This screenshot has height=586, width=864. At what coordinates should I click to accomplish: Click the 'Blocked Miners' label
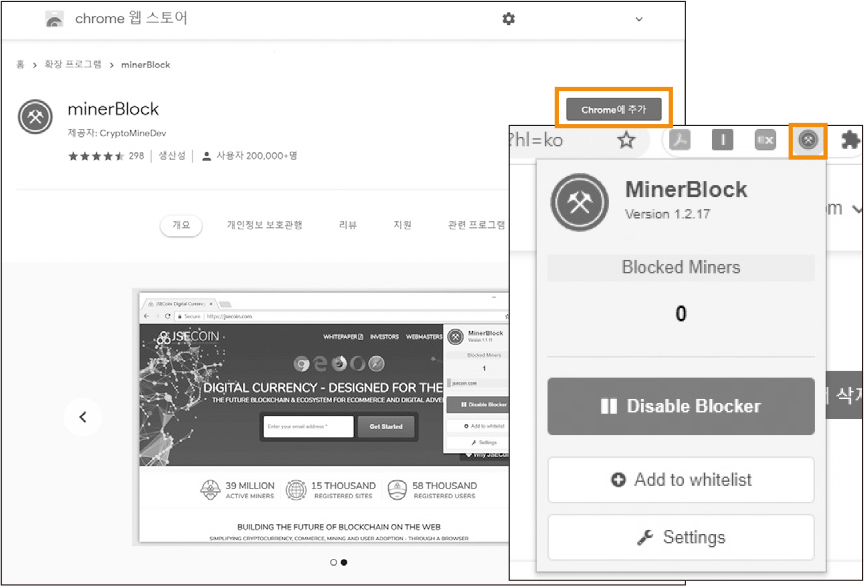click(681, 267)
